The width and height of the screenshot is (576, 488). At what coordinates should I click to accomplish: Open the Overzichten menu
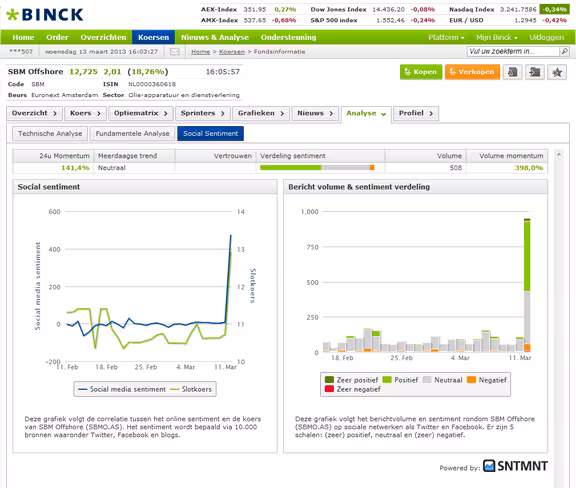(x=103, y=37)
